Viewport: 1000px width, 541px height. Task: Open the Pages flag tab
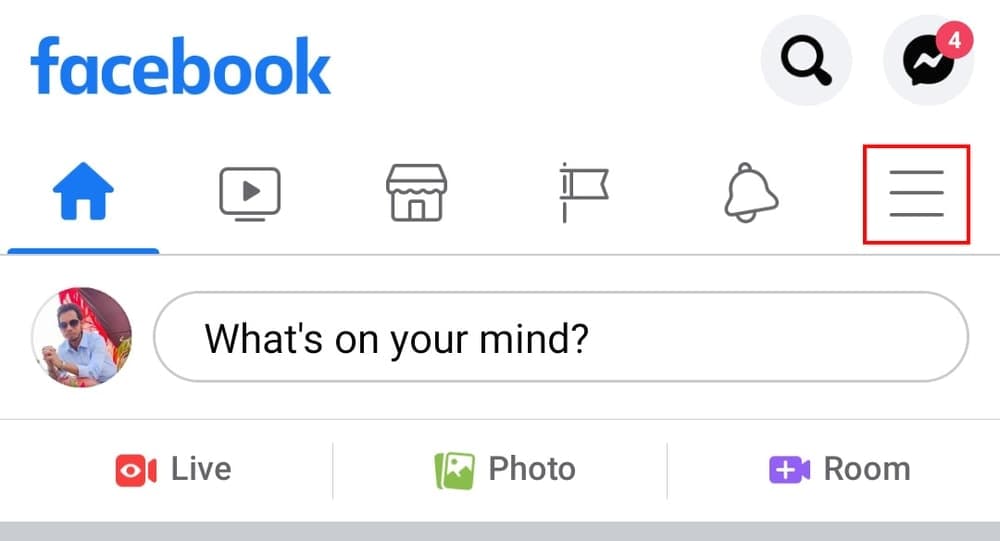[x=582, y=192]
